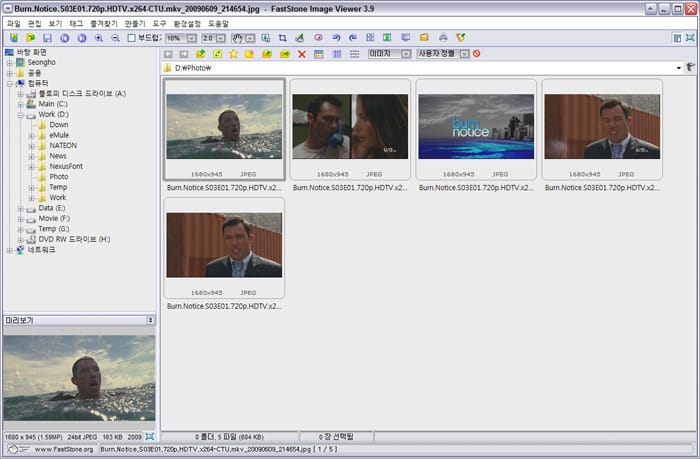Open the resize image tool

click(266, 38)
